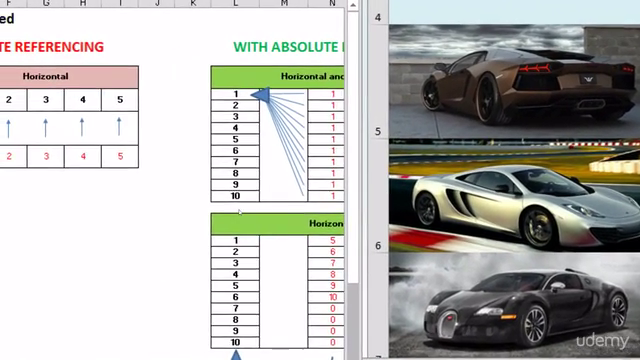Image resolution: width=640 pixels, height=360 pixels.
Task: Select column G header
Action: 46,3
